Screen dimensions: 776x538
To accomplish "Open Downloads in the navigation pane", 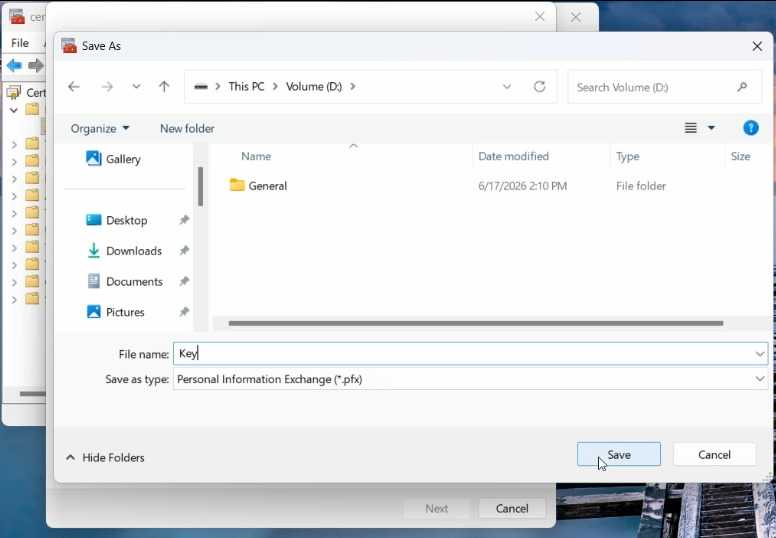I will coord(124,251).
